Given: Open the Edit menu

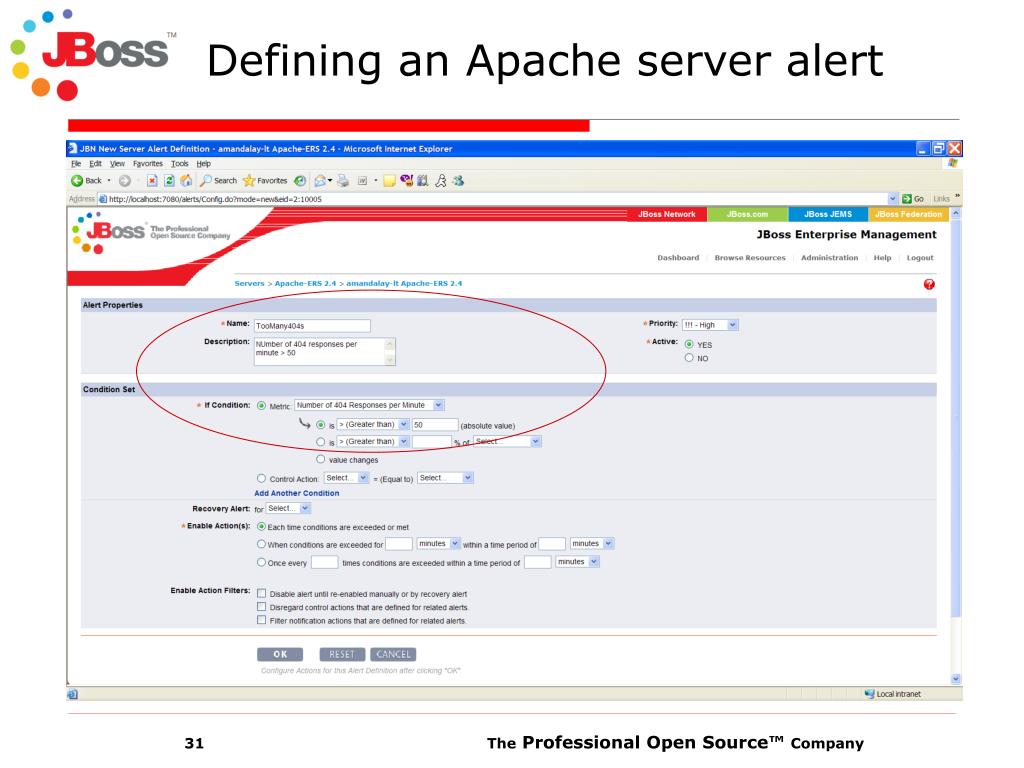Looking at the screenshot, I should (x=95, y=164).
